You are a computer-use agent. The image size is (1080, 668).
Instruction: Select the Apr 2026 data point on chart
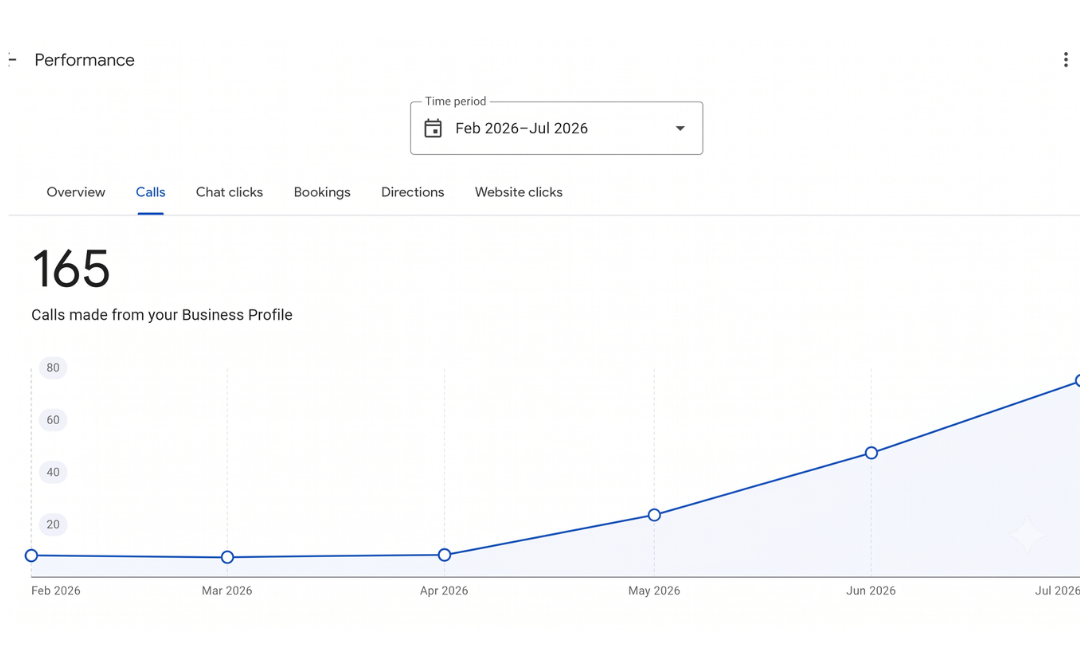(444, 555)
